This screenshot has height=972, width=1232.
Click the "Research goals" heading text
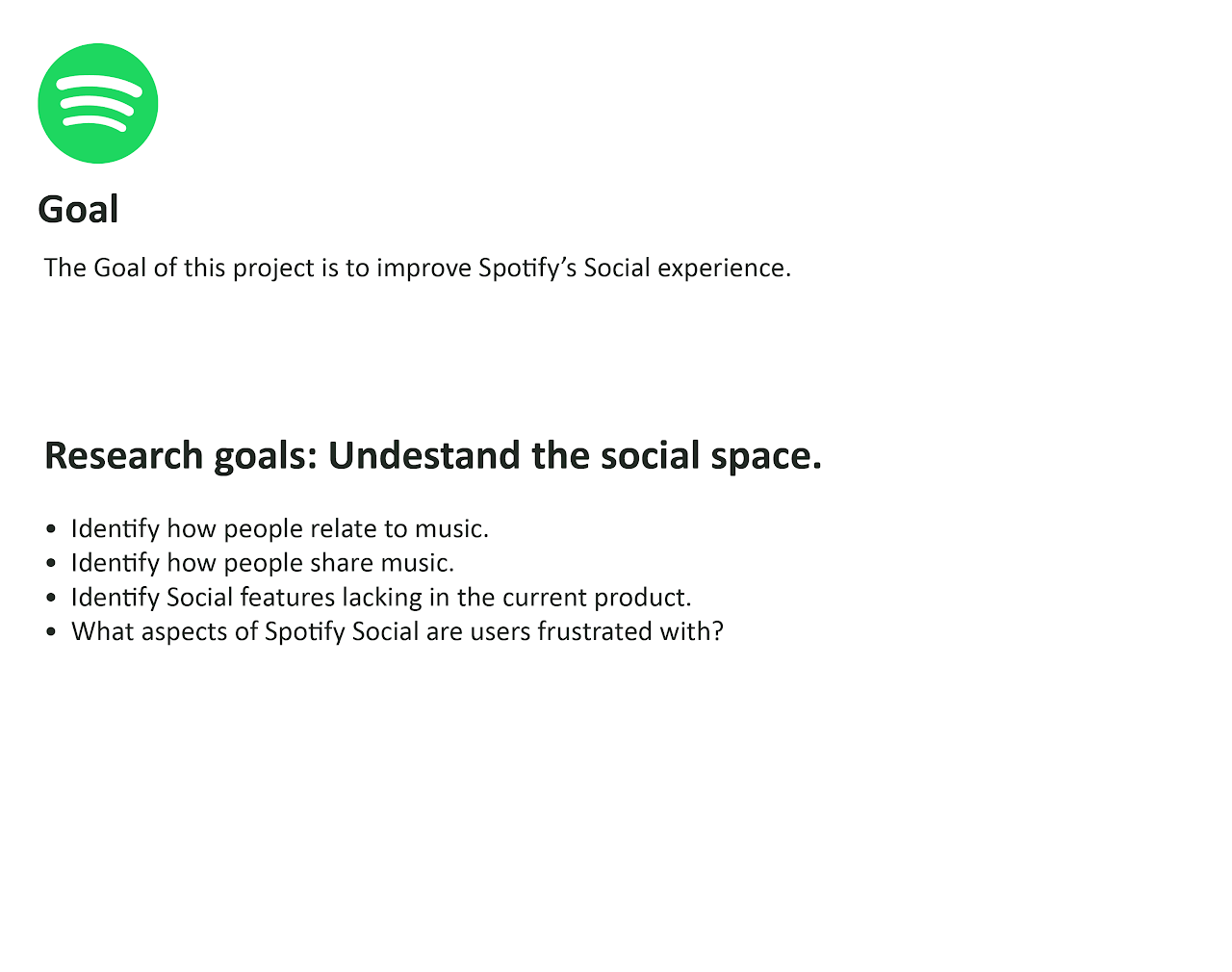(432, 455)
